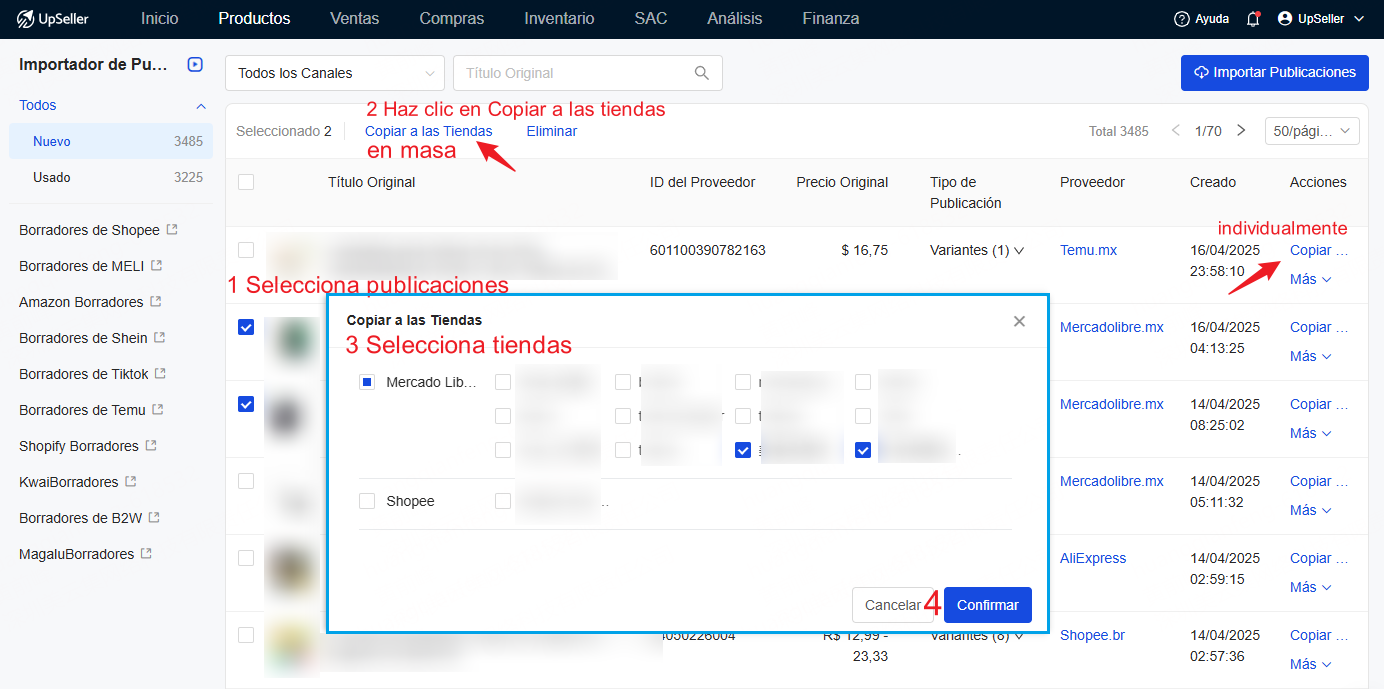The width and height of the screenshot is (1384, 689).
Task: Click Copiar ... in the AliExpress row
Action: coord(1319,558)
